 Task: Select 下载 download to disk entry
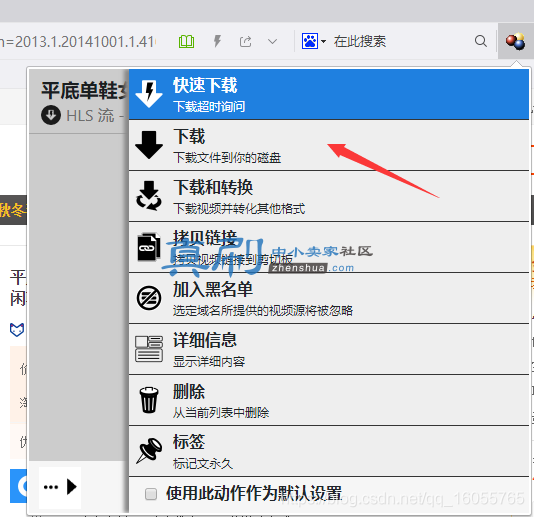[329, 145]
